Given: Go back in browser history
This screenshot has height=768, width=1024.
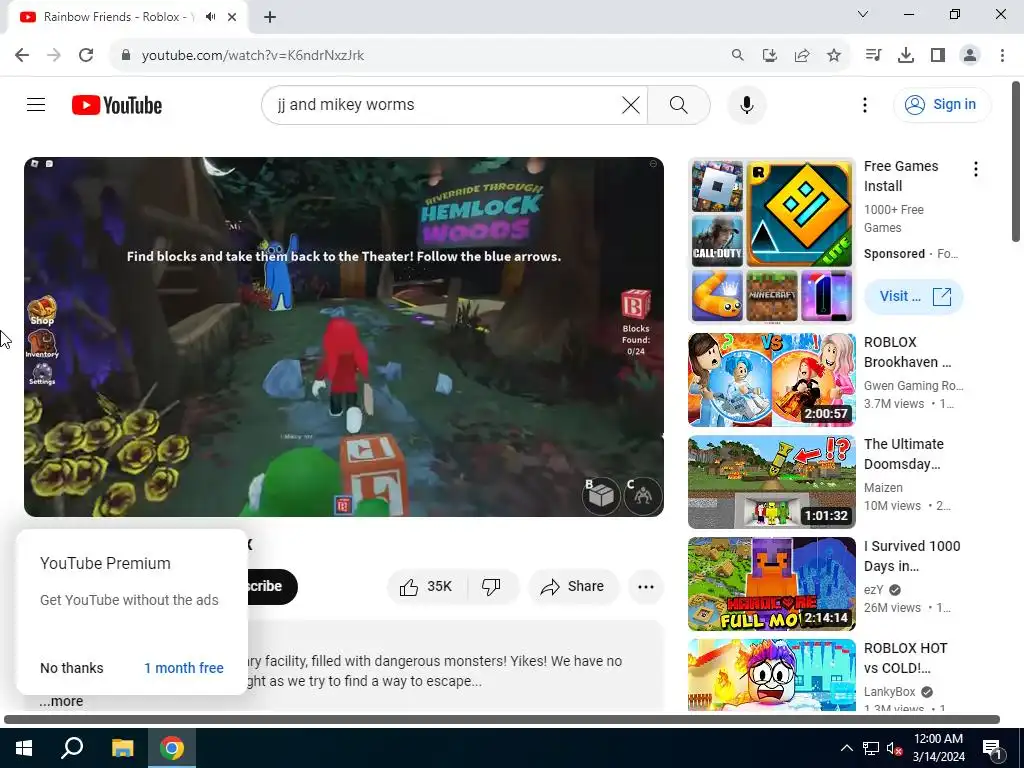Looking at the screenshot, I should click(x=22, y=55).
